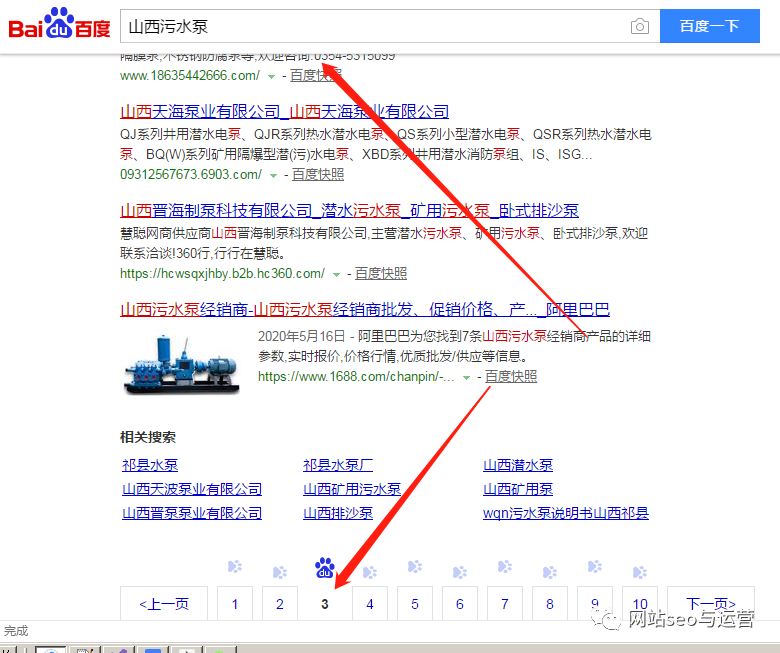The height and width of the screenshot is (653, 780).
Task: Expand dropdown arrow beside 09312567673.6903.com
Action: [273, 176]
